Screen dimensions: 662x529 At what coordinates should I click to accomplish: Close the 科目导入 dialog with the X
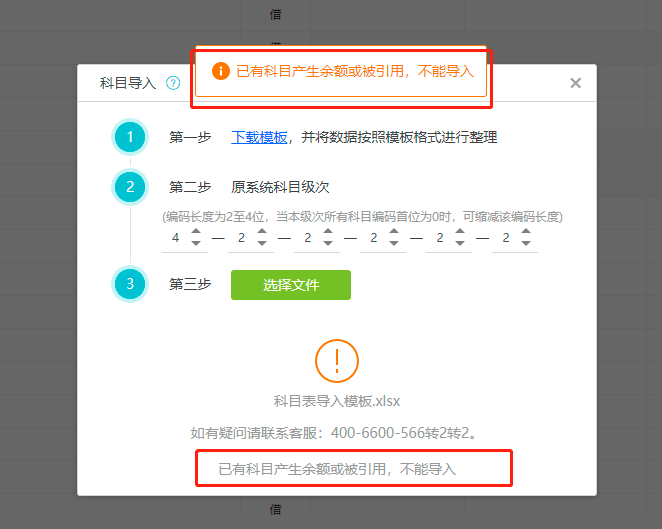[575, 83]
